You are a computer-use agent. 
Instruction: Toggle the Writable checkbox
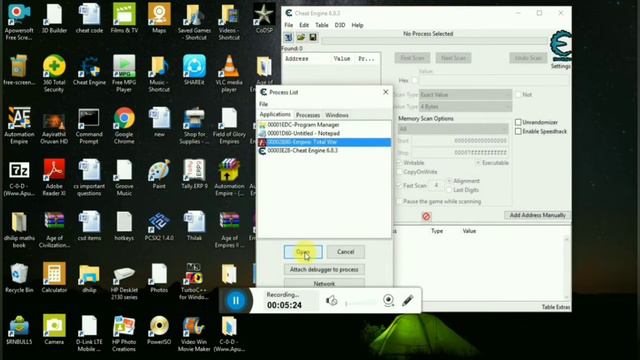coord(399,162)
